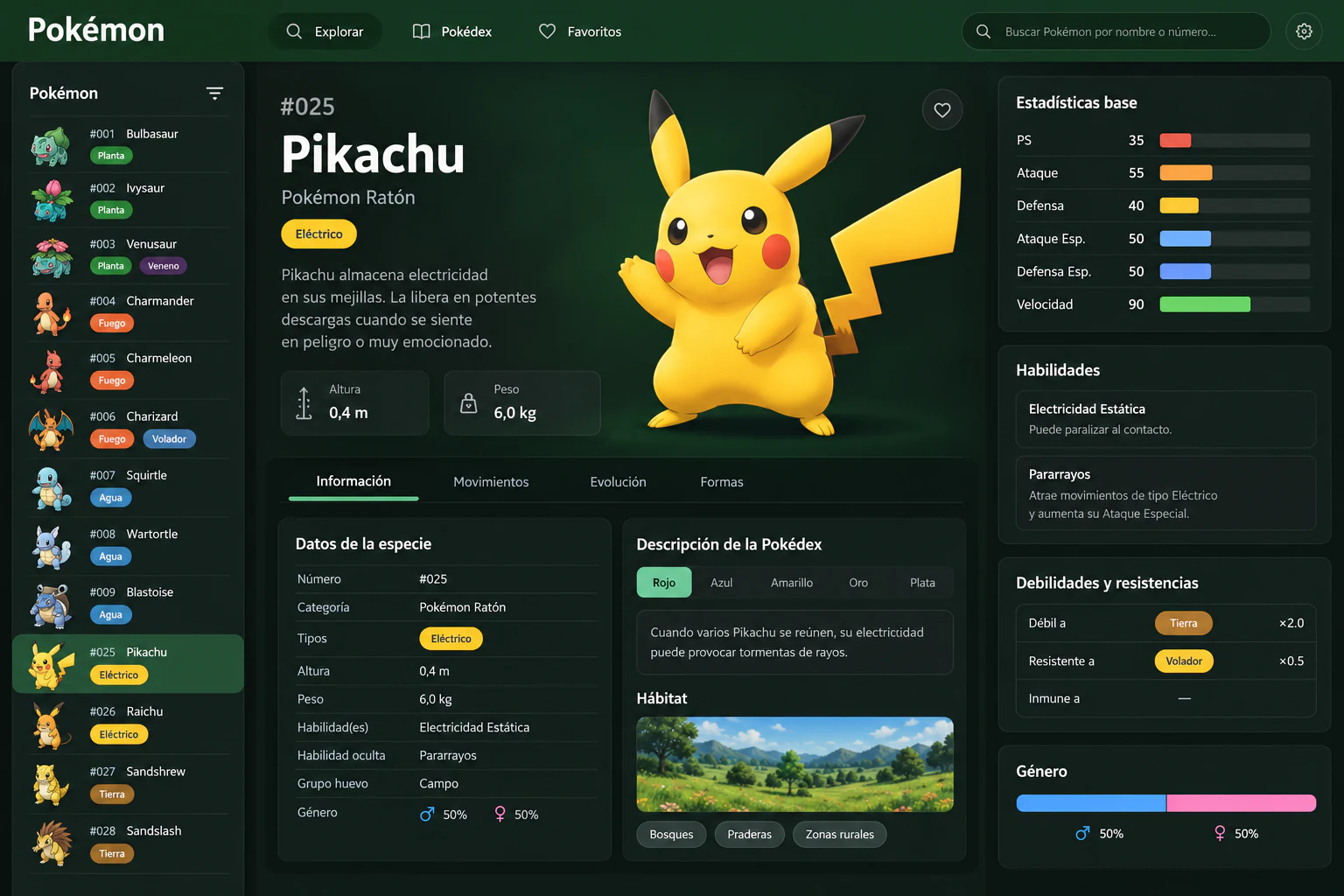Focus the Buscar Pokémon search field
Viewport: 1344px width, 896px height.
1116,31
